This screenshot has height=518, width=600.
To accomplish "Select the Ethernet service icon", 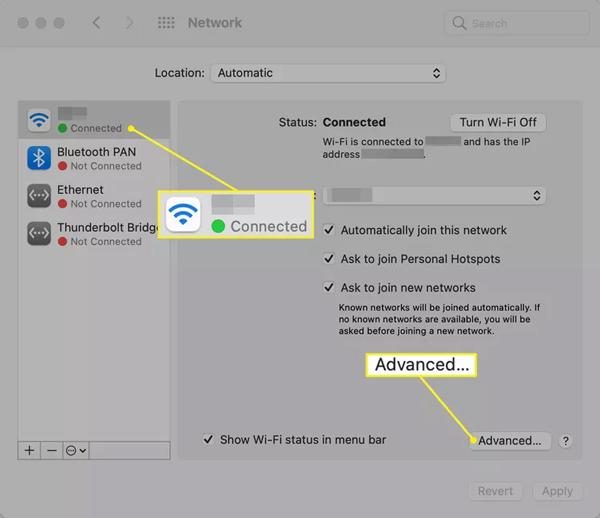I will point(39,195).
